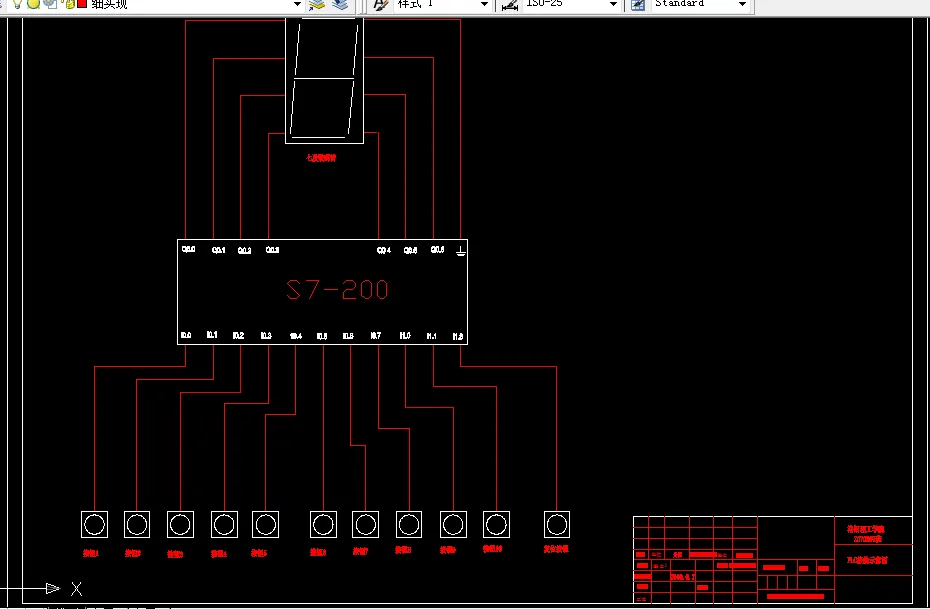Select the push-button symbol labeled 按钮6

click(x=323, y=524)
